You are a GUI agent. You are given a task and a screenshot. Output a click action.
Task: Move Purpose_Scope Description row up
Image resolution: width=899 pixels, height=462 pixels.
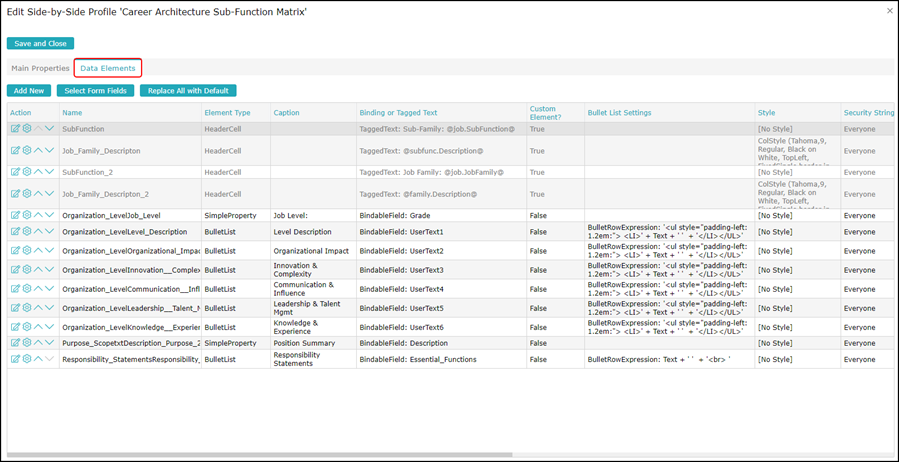pos(38,343)
